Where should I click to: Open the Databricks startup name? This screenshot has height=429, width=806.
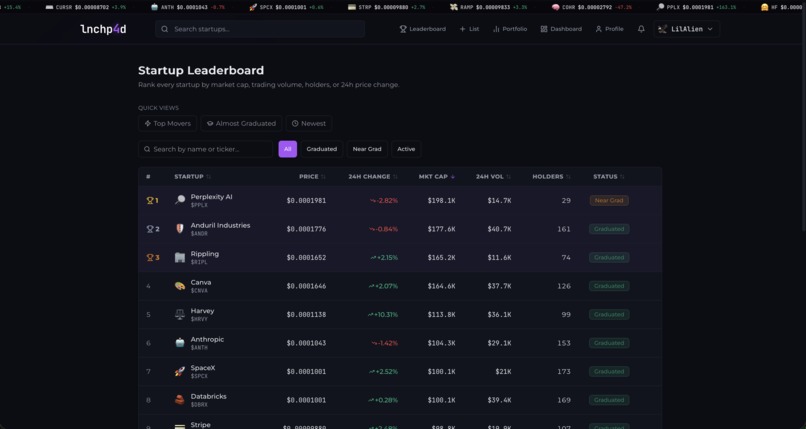(209, 396)
